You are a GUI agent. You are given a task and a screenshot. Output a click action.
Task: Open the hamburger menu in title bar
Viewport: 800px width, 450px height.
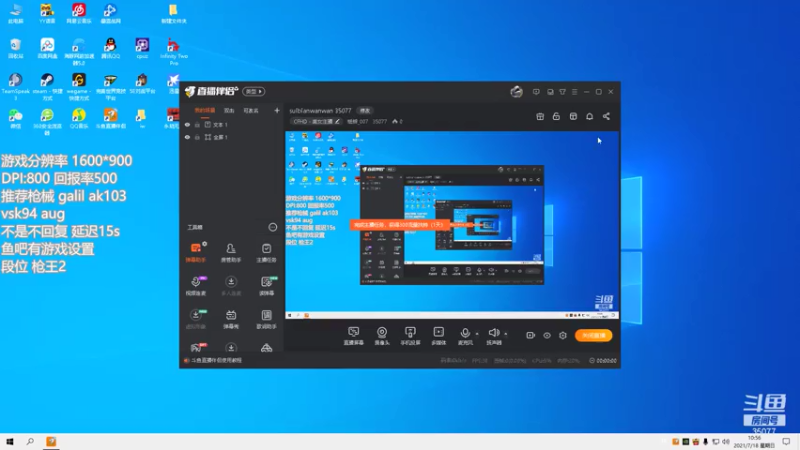(x=574, y=92)
